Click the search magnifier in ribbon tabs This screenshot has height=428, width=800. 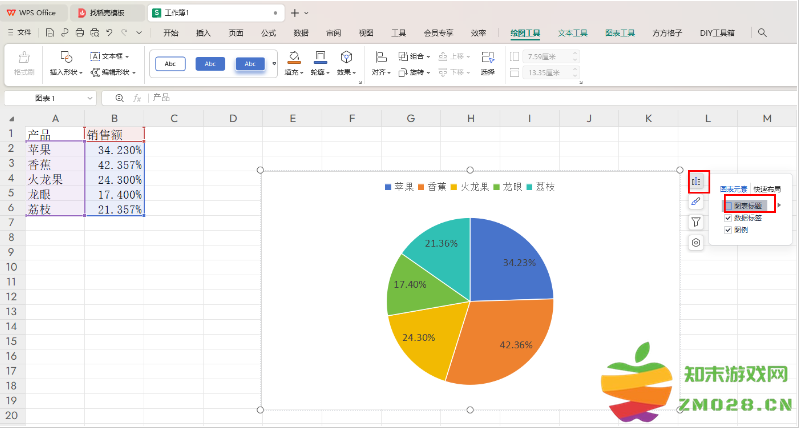point(762,32)
